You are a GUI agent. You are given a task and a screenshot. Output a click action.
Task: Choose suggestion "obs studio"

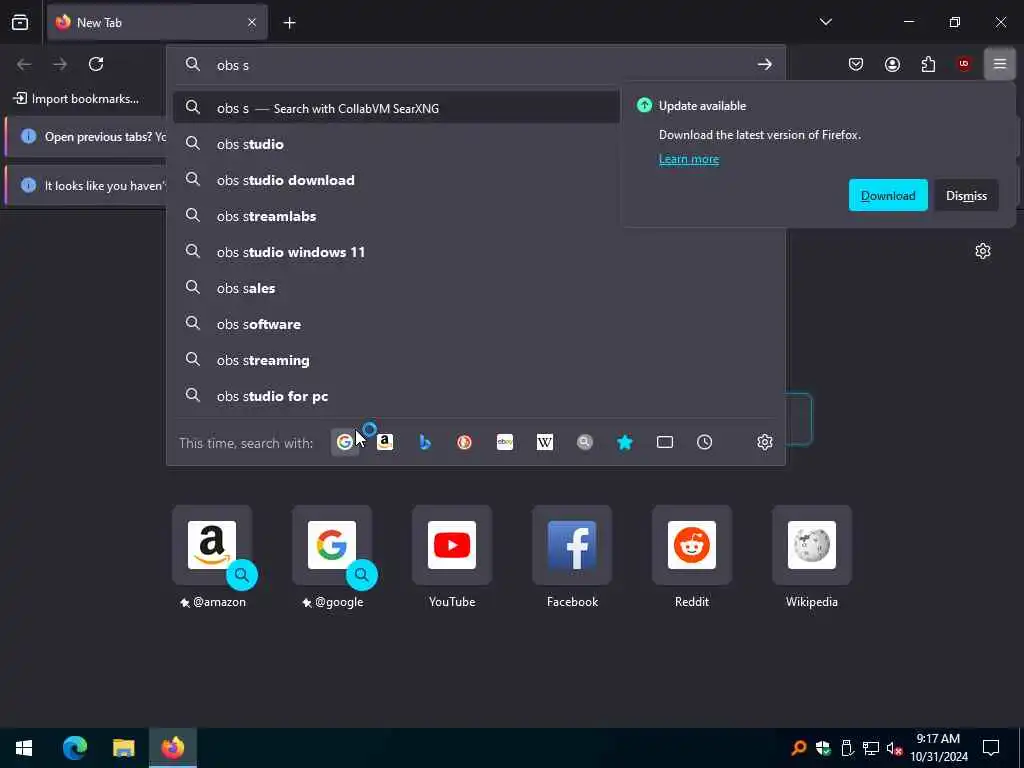click(x=475, y=144)
